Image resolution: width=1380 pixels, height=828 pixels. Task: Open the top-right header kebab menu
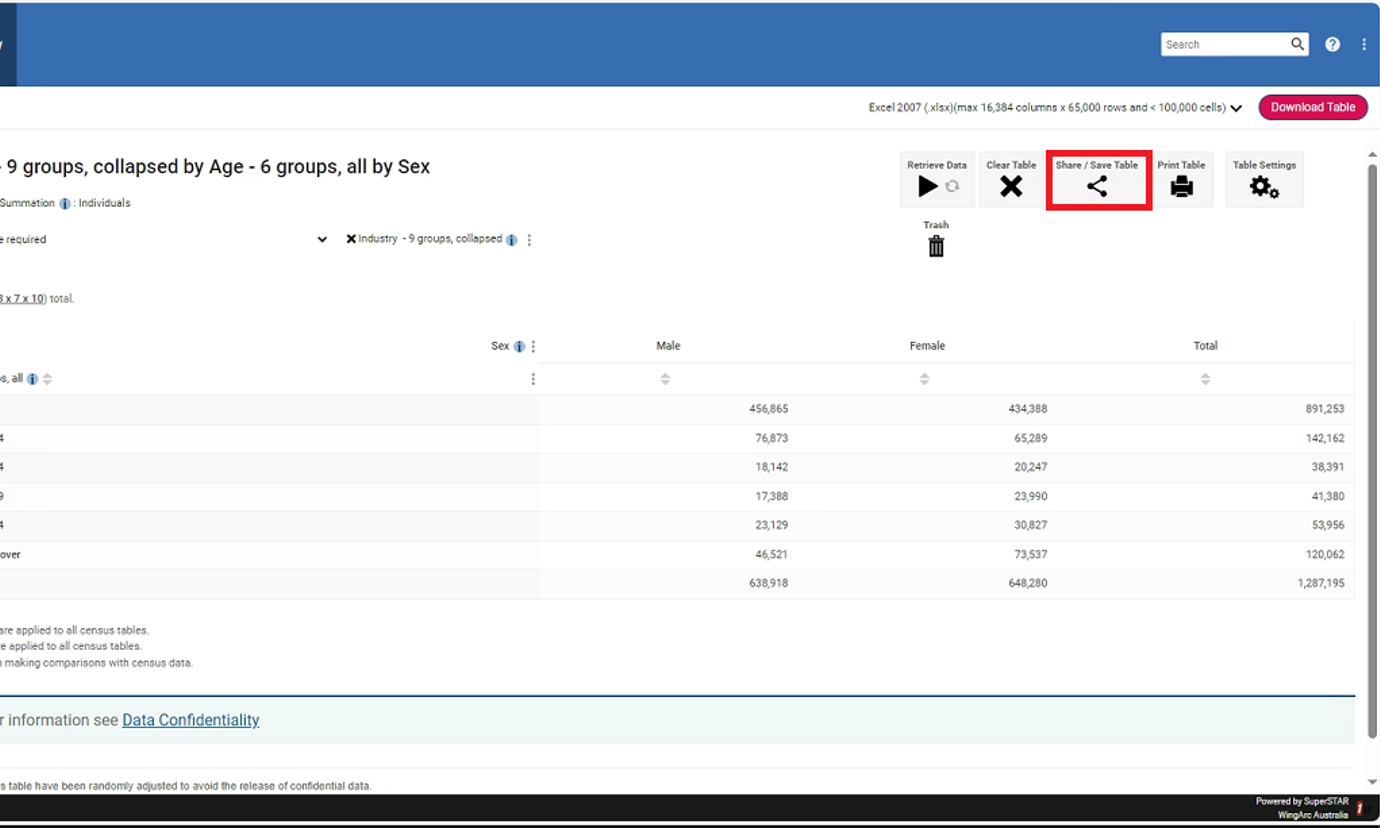tap(1364, 44)
